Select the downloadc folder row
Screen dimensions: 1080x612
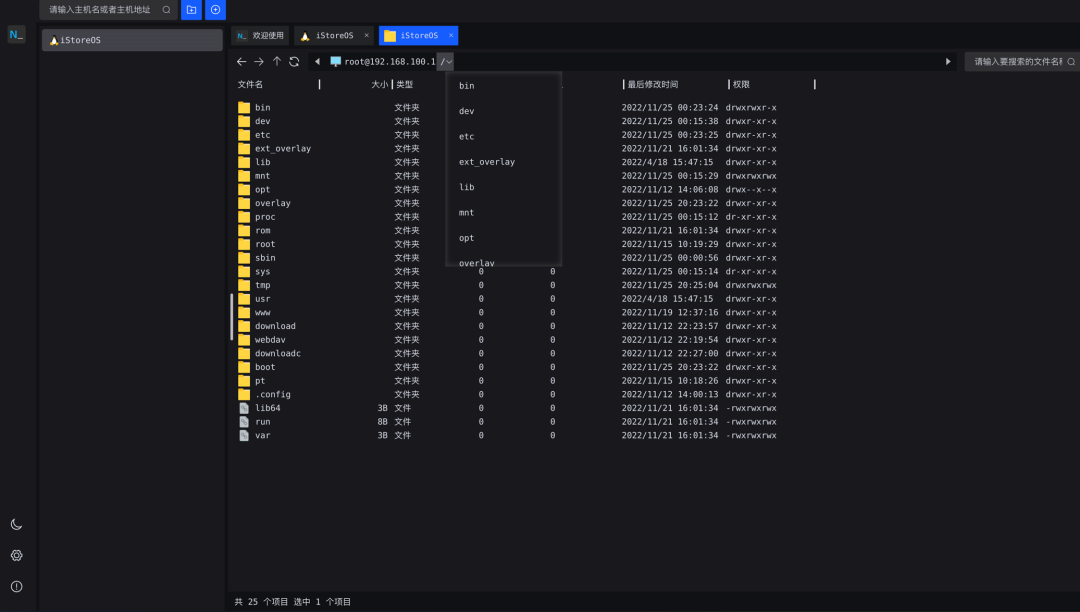pos(523,353)
